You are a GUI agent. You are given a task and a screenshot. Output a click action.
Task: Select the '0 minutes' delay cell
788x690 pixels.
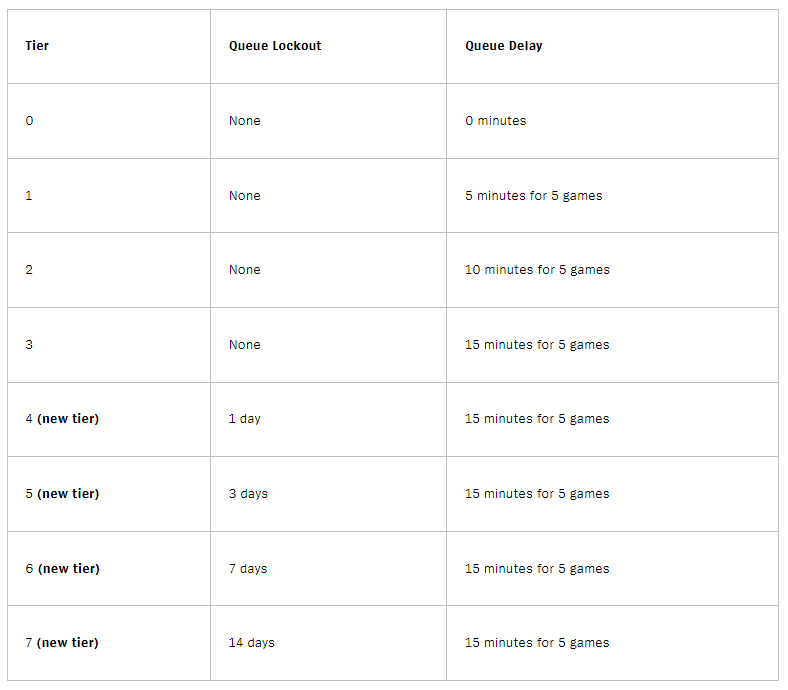(x=612, y=121)
